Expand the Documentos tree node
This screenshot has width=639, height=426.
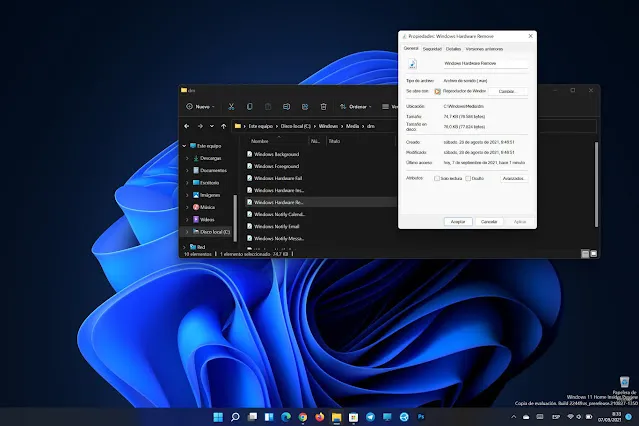(x=187, y=170)
